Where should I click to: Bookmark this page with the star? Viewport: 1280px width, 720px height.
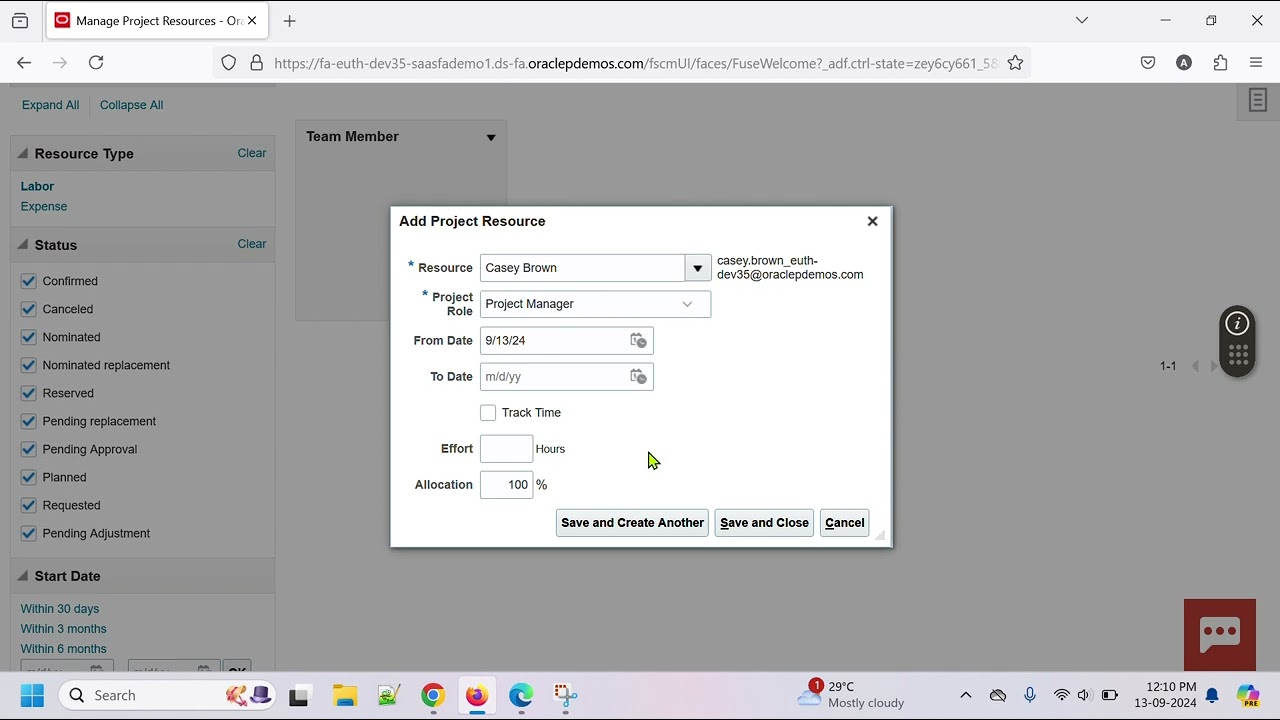point(1015,63)
